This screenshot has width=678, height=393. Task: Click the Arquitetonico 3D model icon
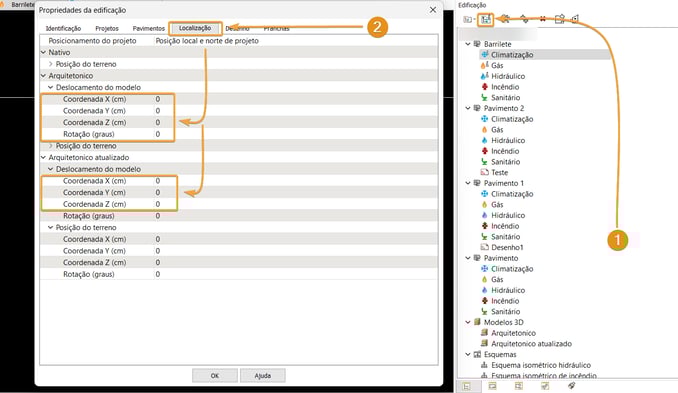(485, 333)
